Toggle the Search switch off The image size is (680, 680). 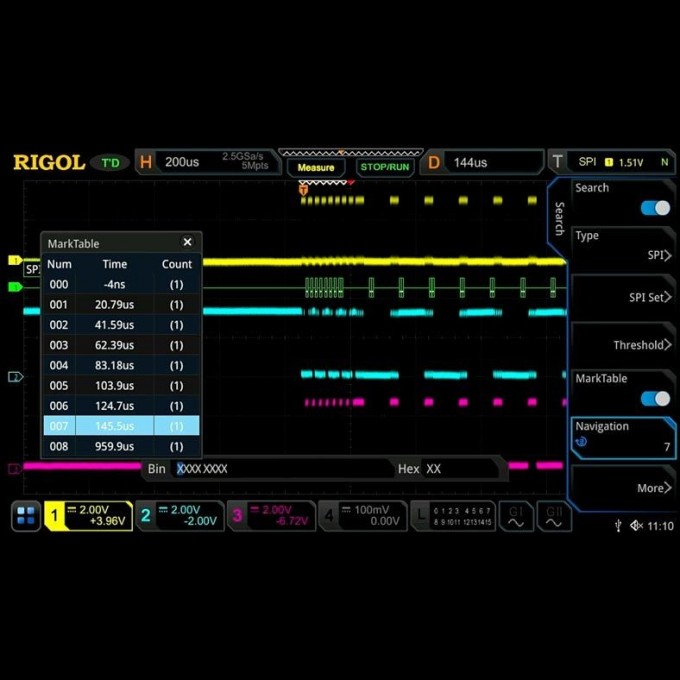tap(655, 208)
